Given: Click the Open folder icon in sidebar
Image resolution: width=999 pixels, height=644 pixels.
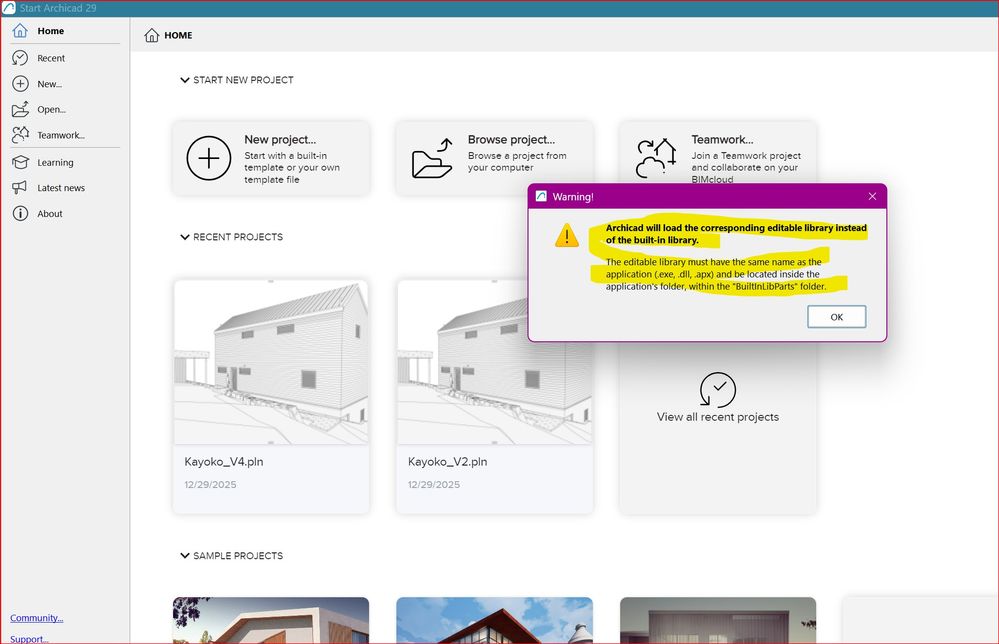Looking at the screenshot, I should (x=20, y=109).
